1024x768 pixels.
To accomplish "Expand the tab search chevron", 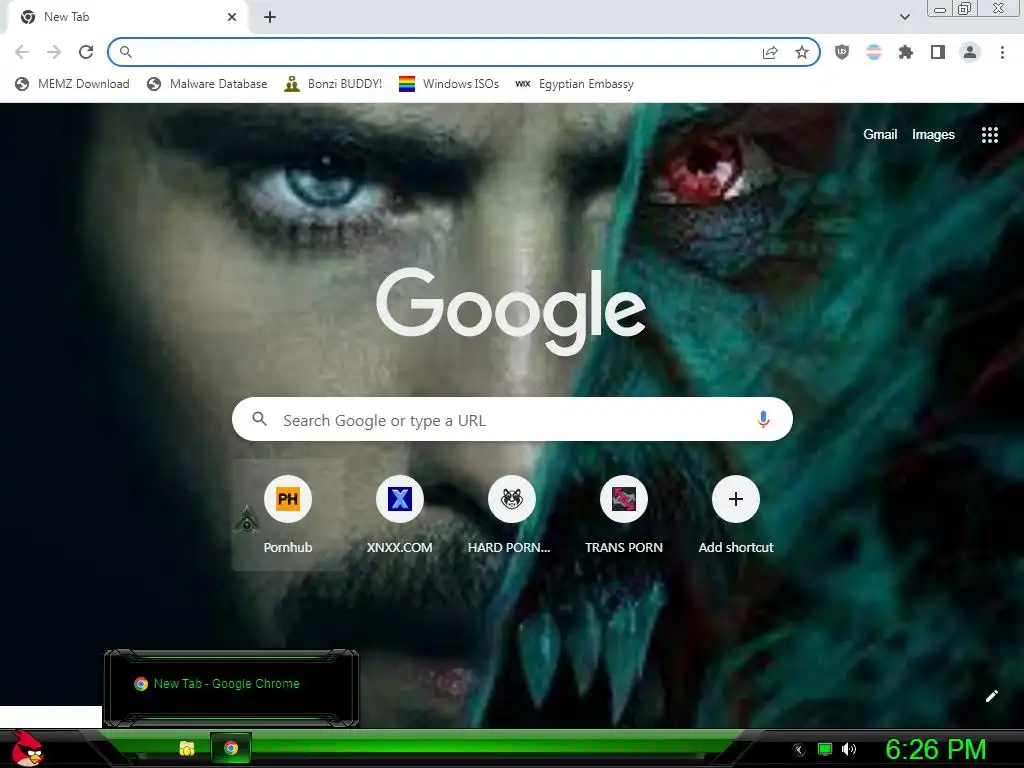I will click(904, 17).
